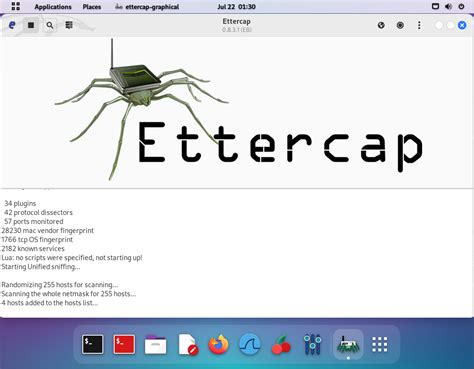The width and height of the screenshot is (474, 369).
Task: Open the power icon system menu
Action: pos(461,6)
